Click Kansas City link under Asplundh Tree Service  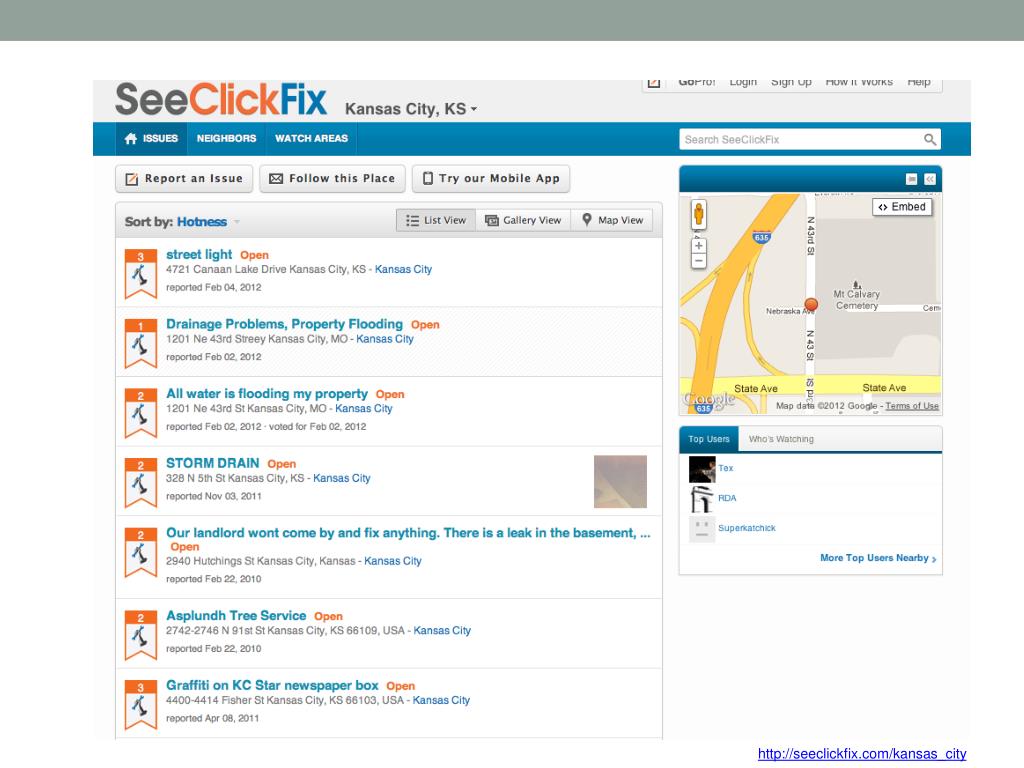pos(442,630)
